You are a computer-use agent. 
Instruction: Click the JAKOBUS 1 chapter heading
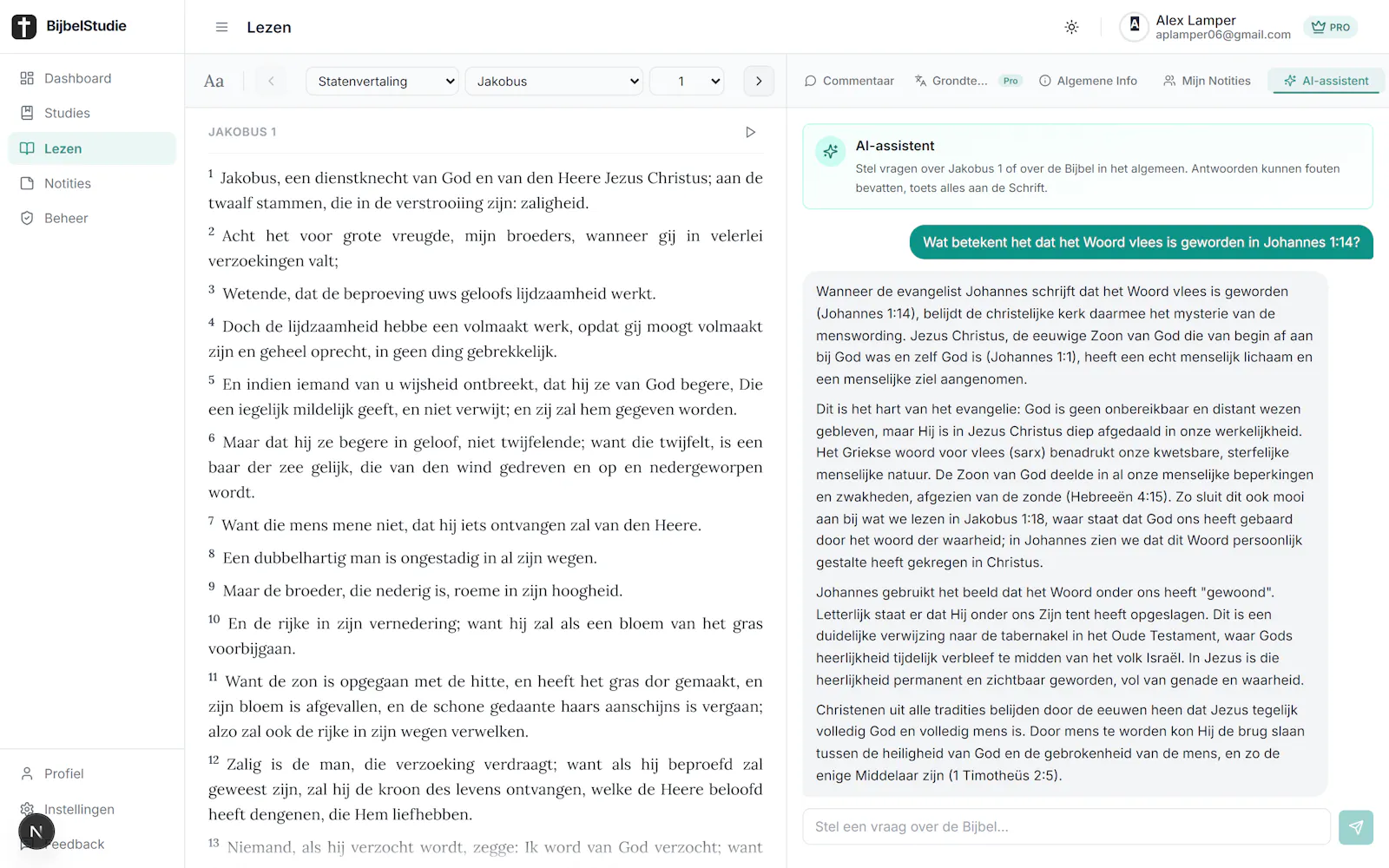[x=242, y=132]
